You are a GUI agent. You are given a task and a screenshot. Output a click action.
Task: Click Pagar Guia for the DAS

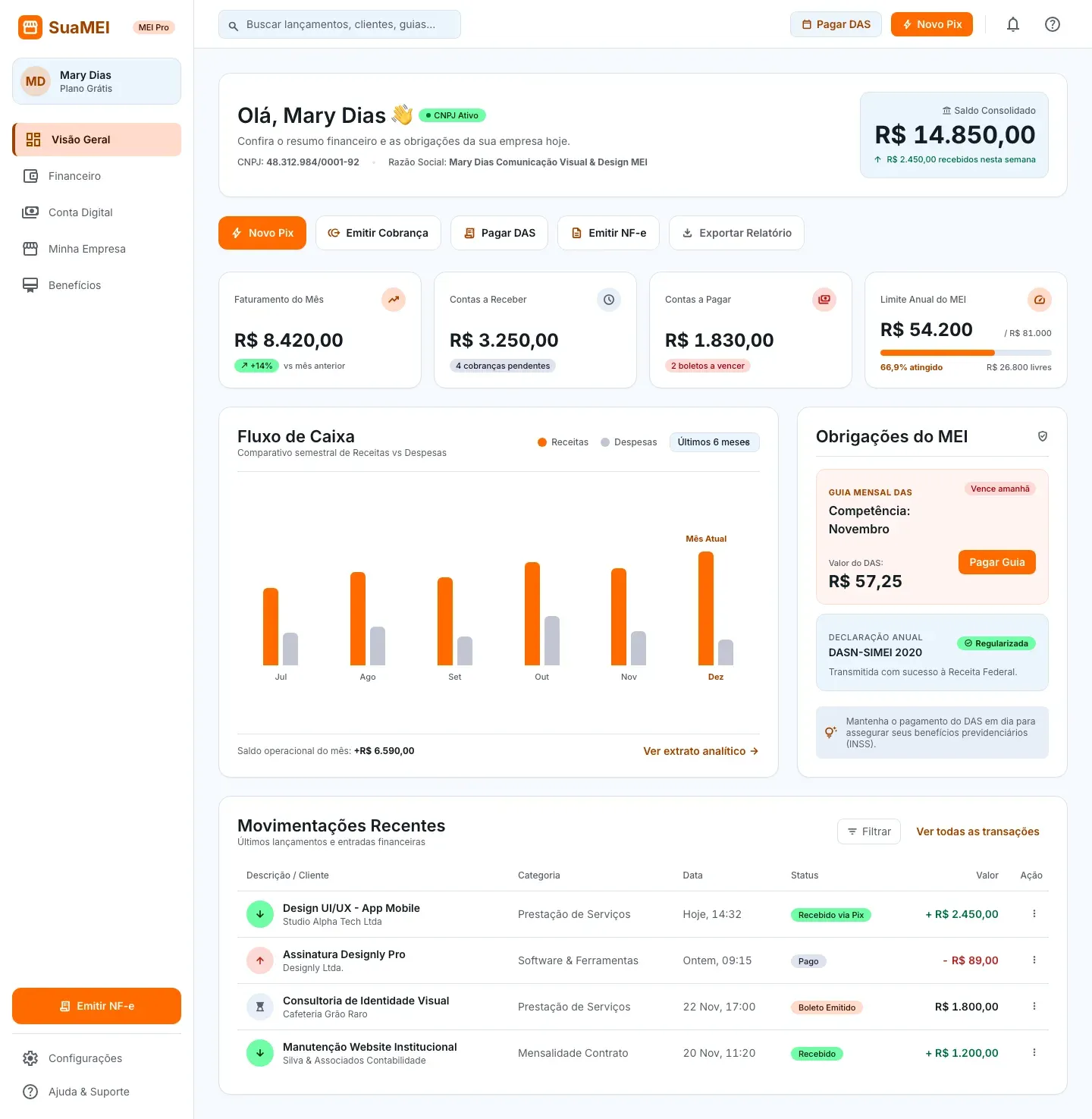(996, 562)
